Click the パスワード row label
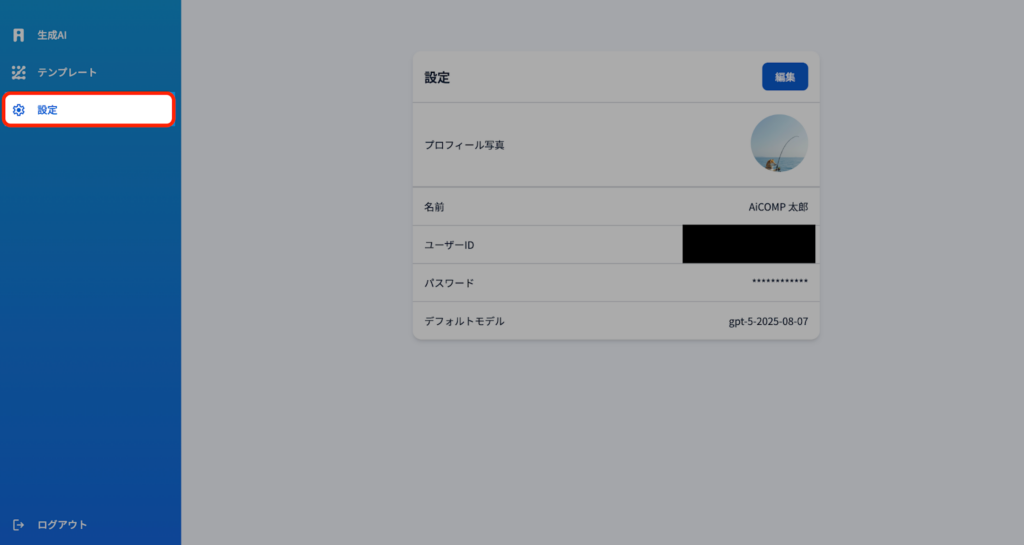 coord(449,283)
